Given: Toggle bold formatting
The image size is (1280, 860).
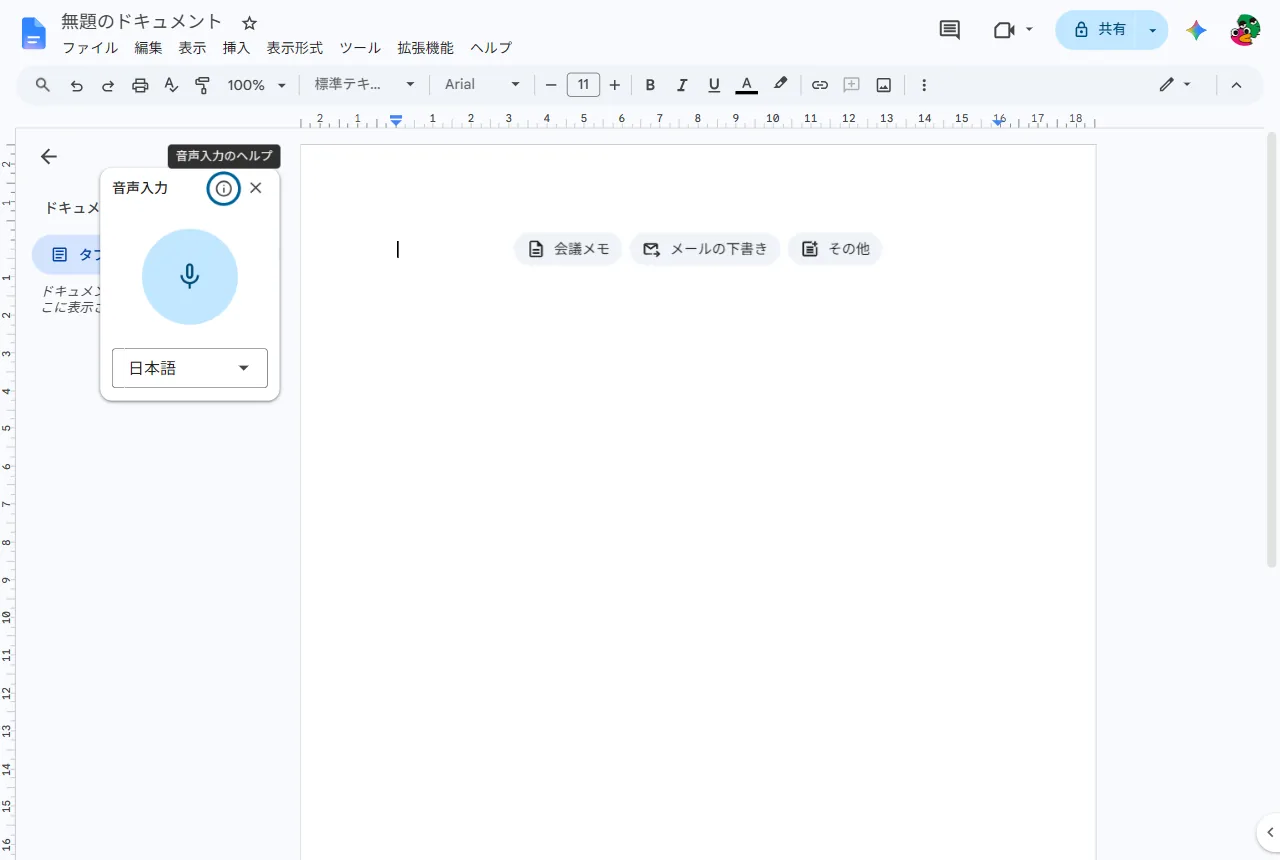Looking at the screenshot, I should tap(650, 85).
